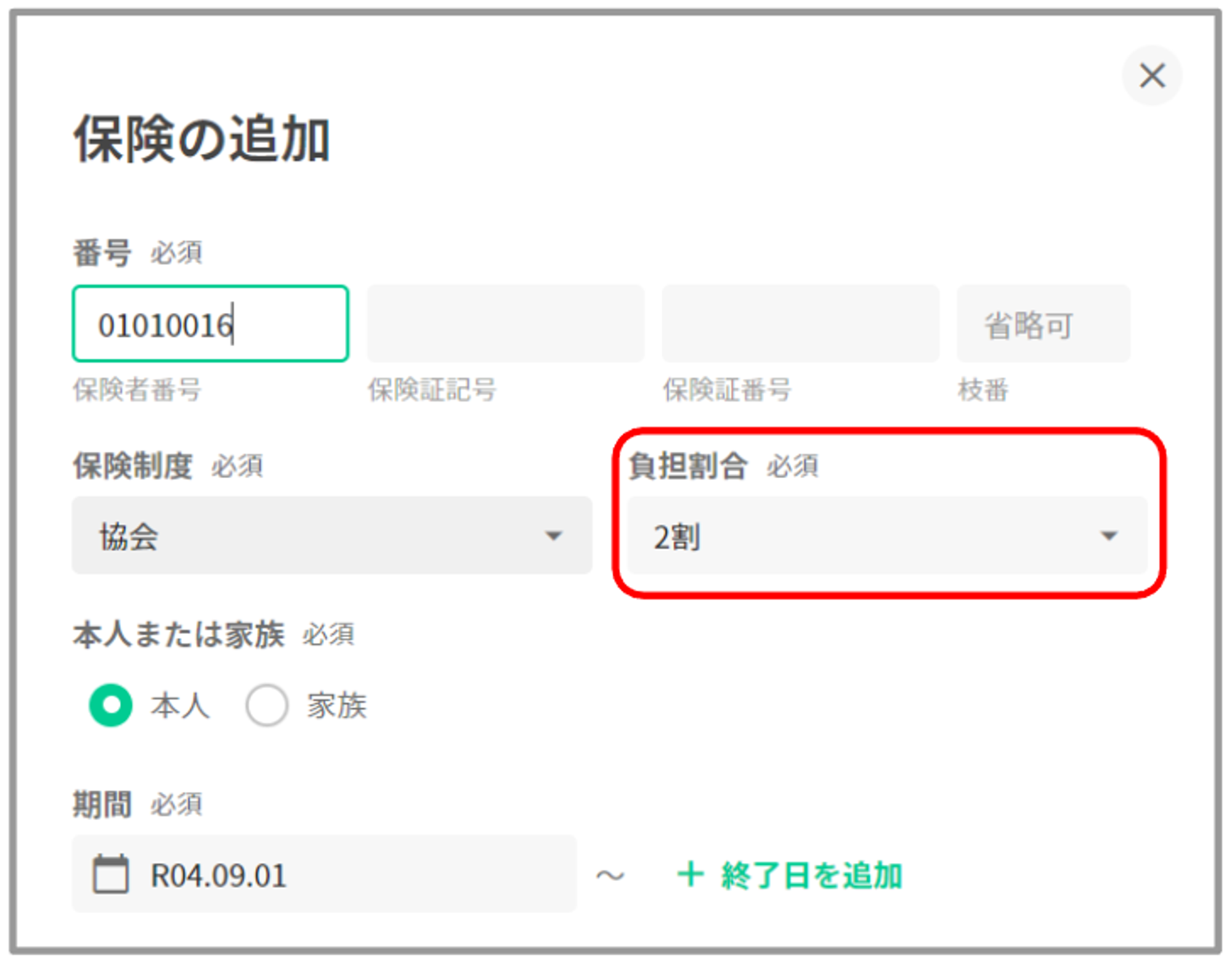Click the empty 保険証番号 input field
1232x963 pixels.
pos(800,324)
